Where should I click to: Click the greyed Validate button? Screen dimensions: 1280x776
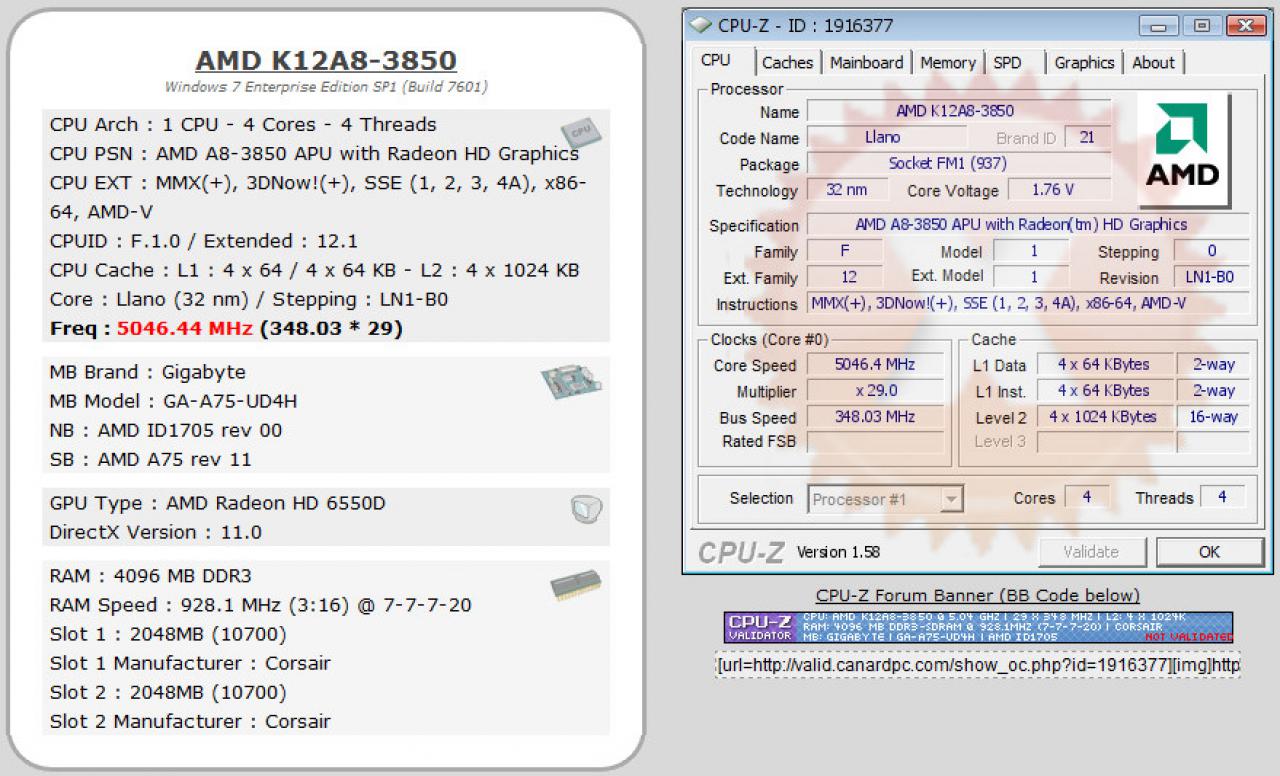(1091, 551)
